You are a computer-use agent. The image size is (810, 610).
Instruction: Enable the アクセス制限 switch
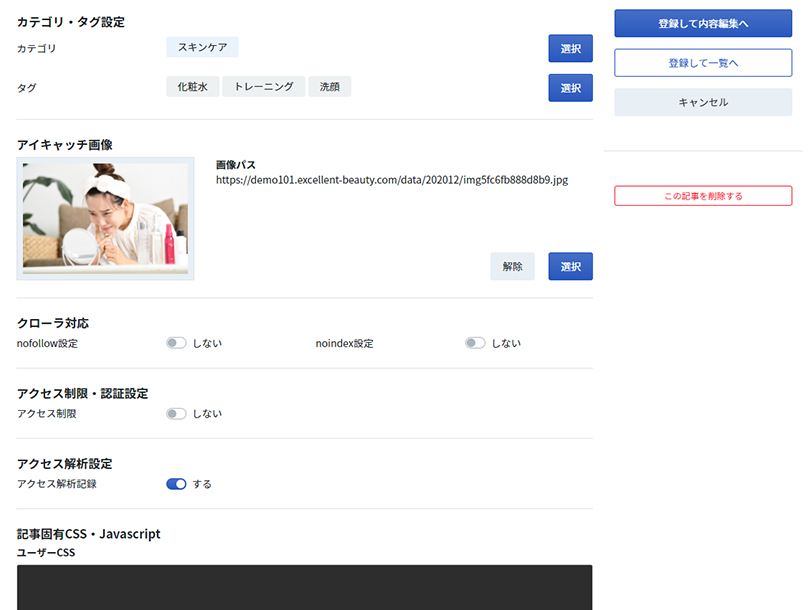click(176, 414)
